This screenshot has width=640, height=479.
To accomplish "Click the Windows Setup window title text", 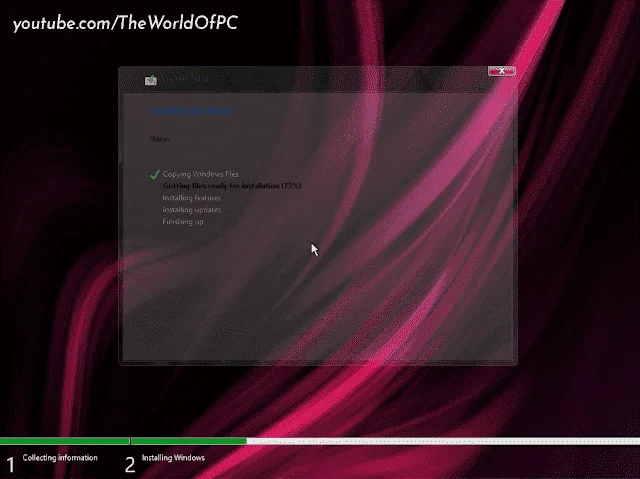I will point(184,78).
